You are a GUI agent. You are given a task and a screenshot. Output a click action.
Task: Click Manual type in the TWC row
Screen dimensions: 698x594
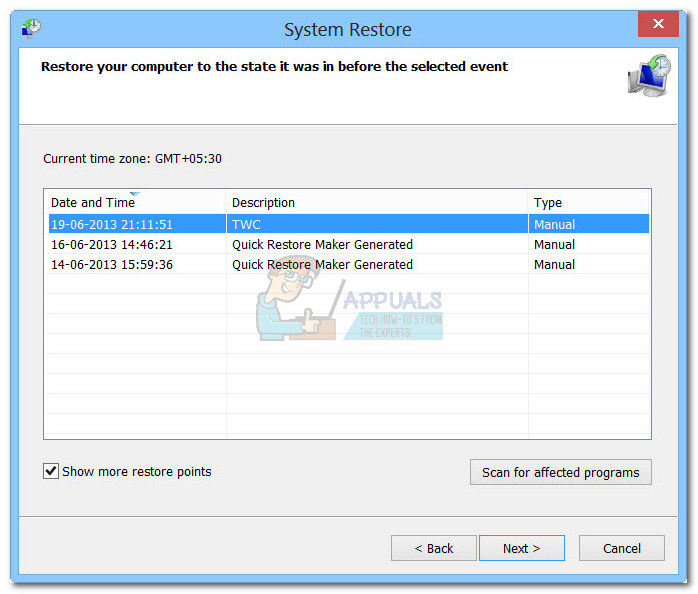(x=554, y=224)
